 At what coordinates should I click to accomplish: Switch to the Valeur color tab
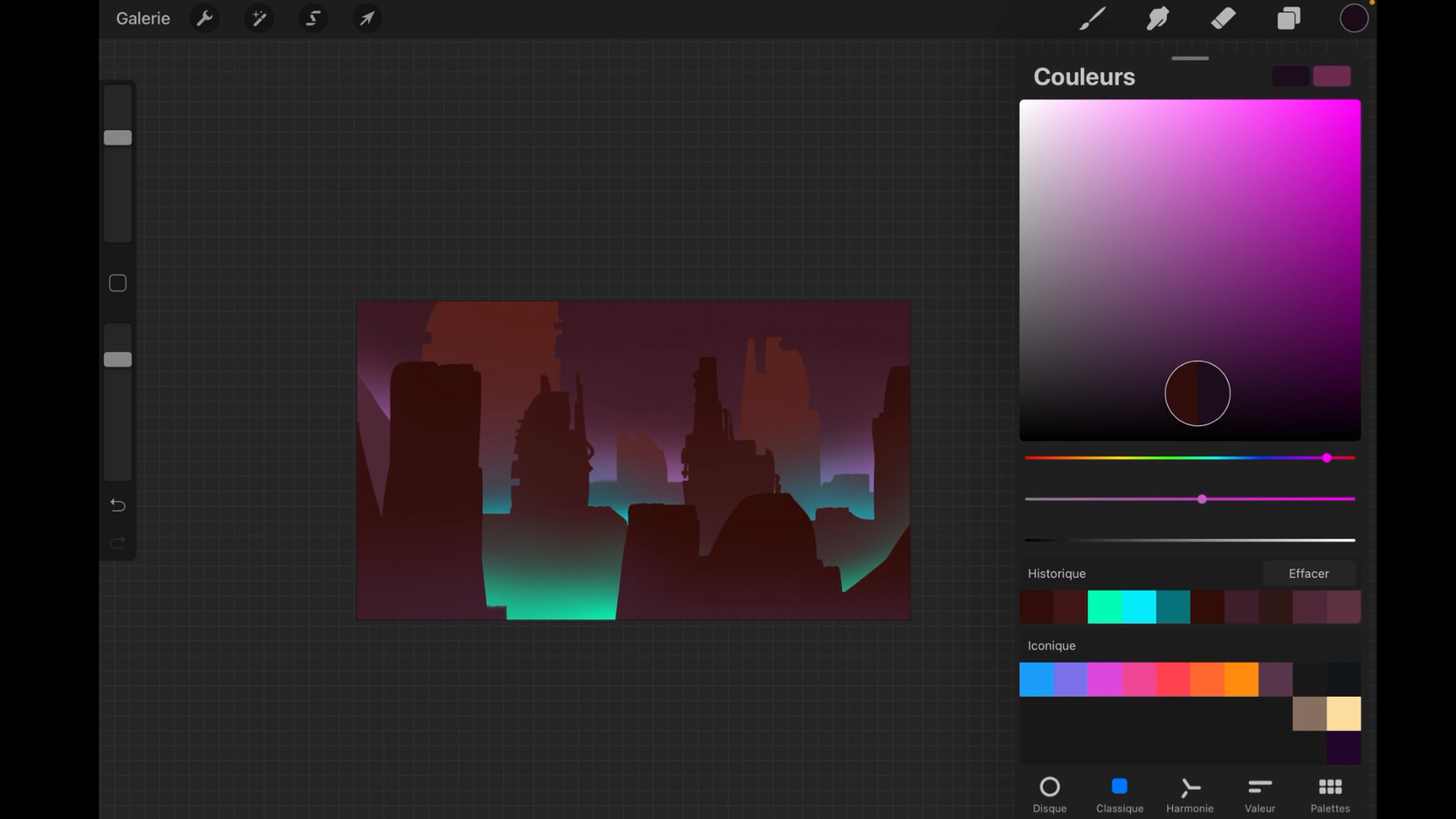[x=1260, y=795]
